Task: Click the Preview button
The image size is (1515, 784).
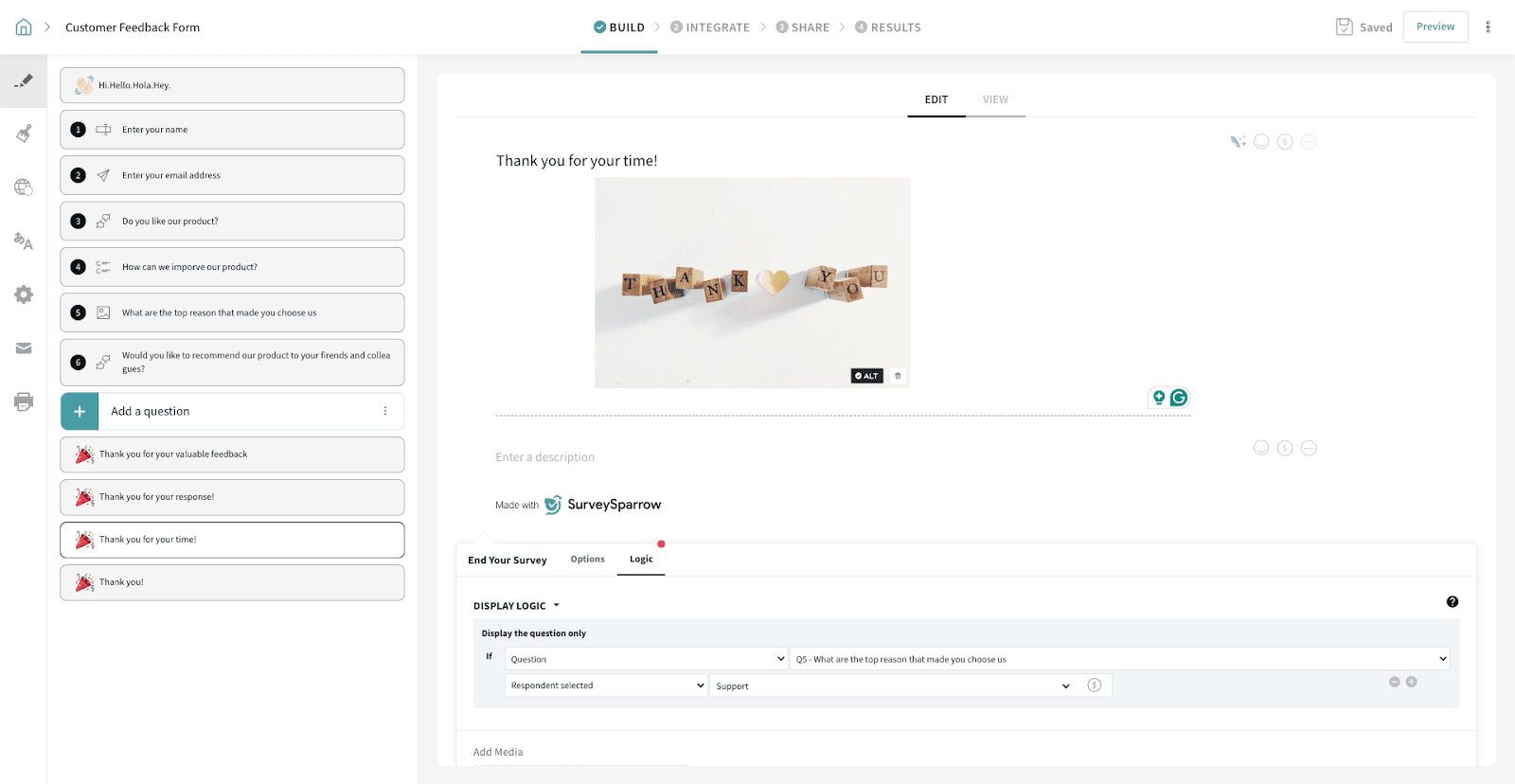Action: pos(1435,27)
